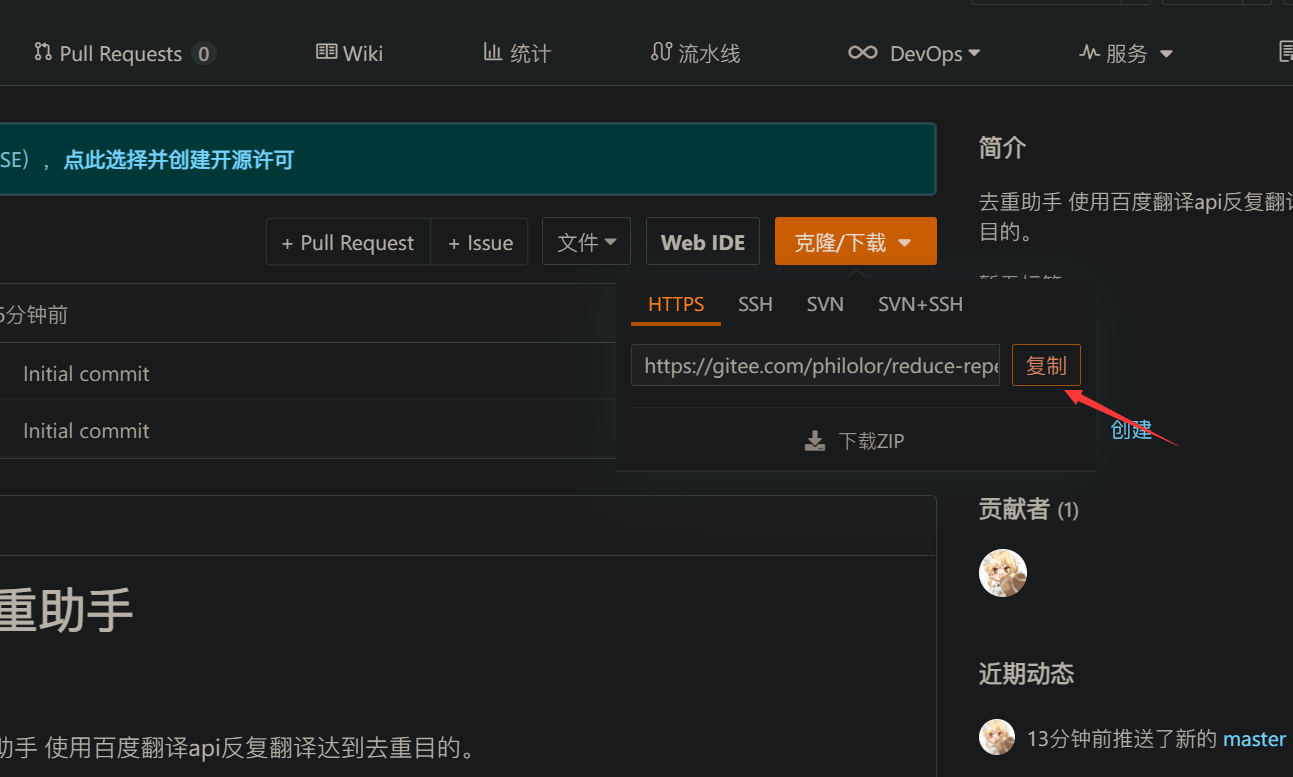Toggle the 克隆/下载 dropdown button
Image resolution: width=1293 pixels, height=777 pixels.
(855, 242)
